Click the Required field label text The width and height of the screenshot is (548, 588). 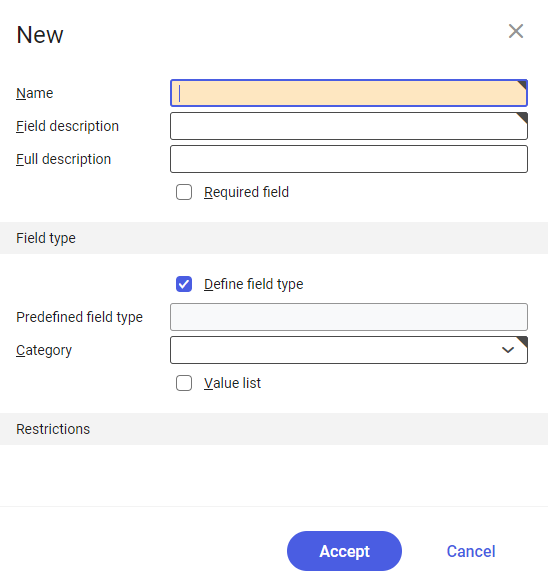tap(246, 192)
